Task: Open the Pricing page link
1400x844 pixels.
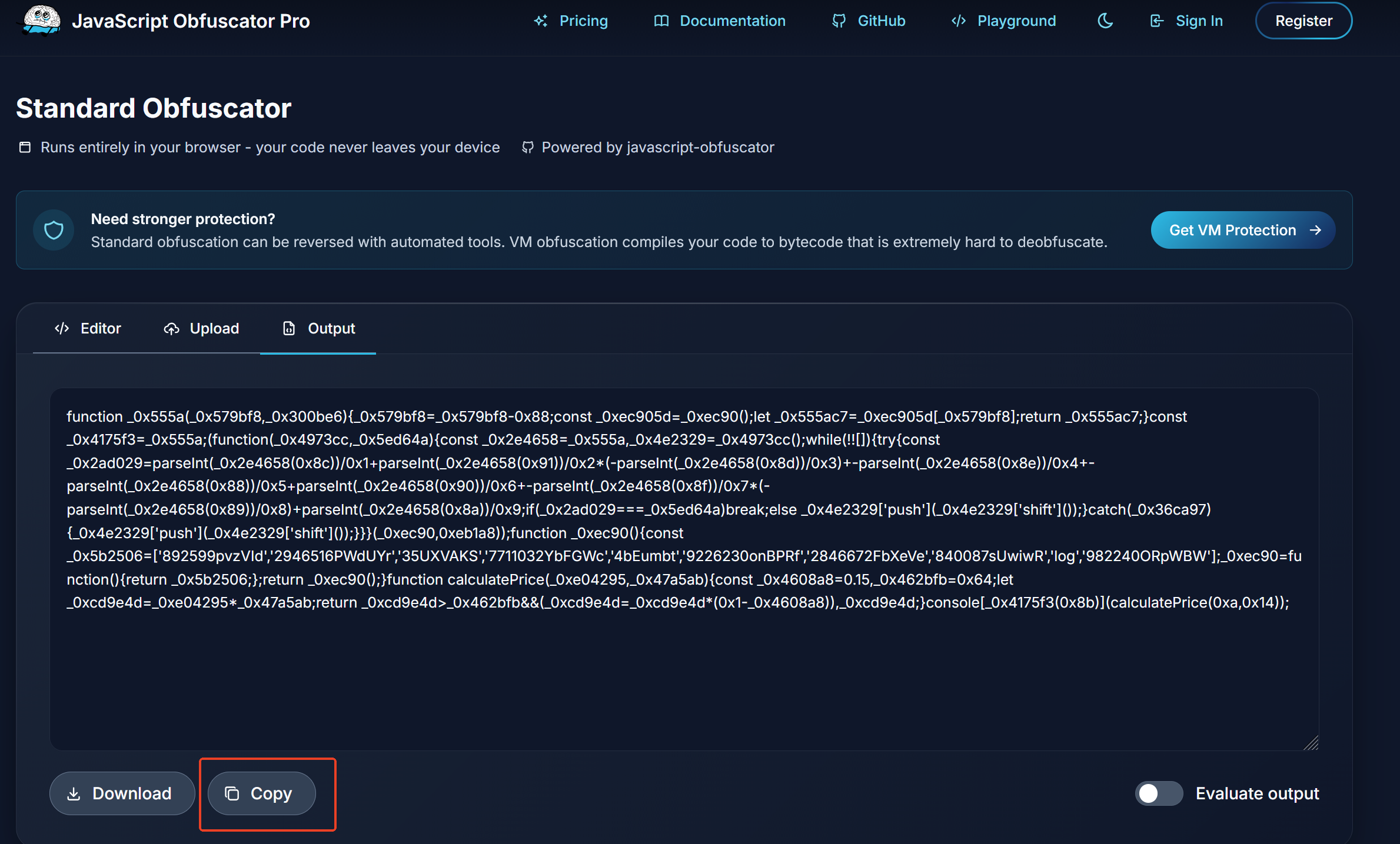Action: [x=583, y=21]
